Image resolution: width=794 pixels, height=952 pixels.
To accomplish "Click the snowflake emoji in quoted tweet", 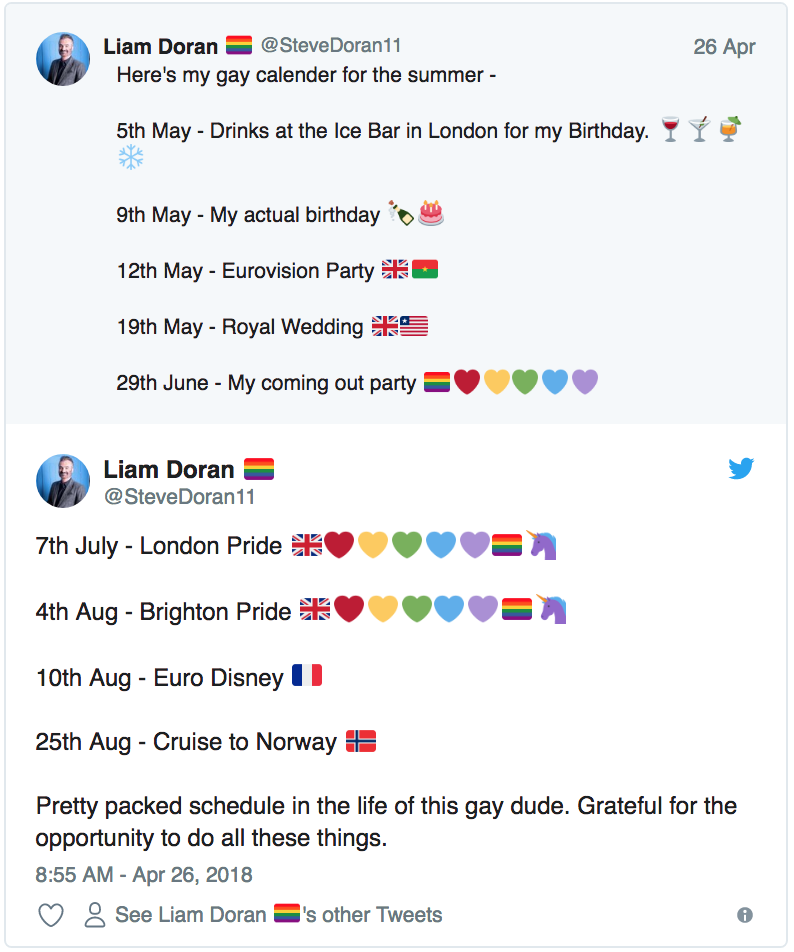I will click(130, 157).
